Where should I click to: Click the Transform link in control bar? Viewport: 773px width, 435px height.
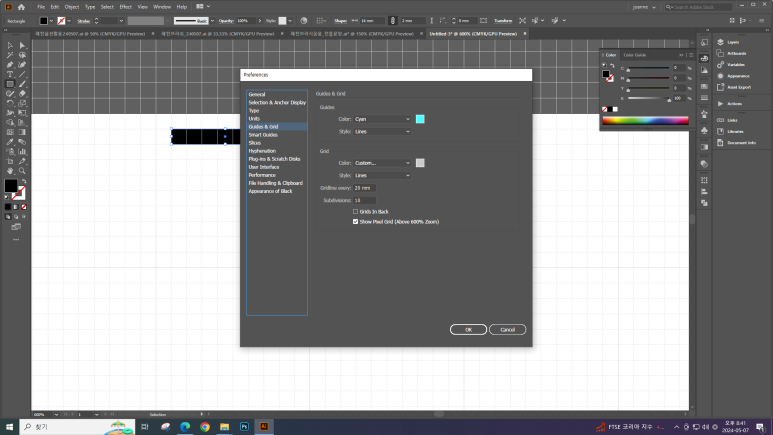pos(503,21)
